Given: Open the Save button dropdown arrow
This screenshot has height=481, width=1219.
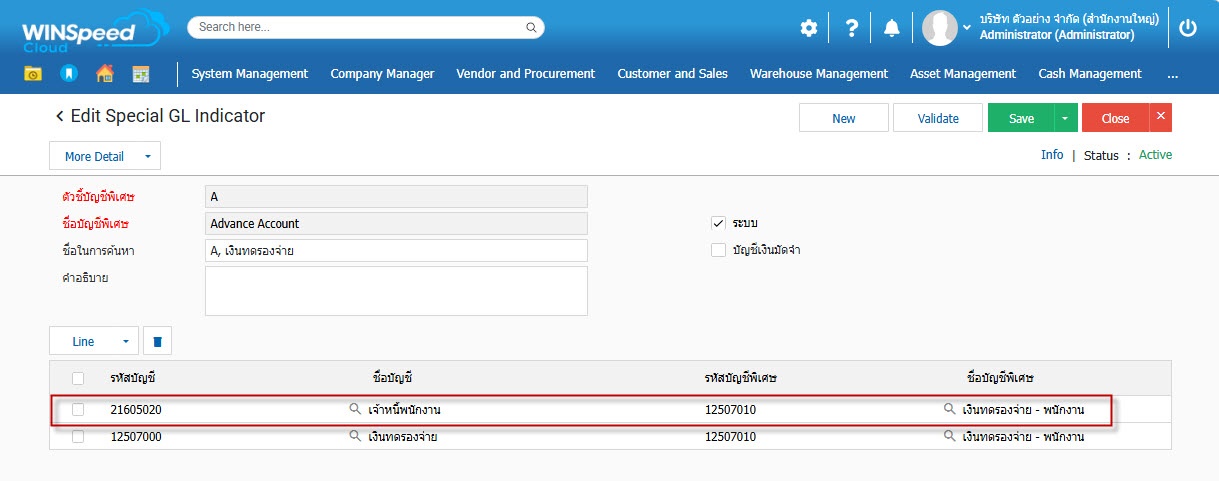Looking at the screenshot, I should point(1064,118).
